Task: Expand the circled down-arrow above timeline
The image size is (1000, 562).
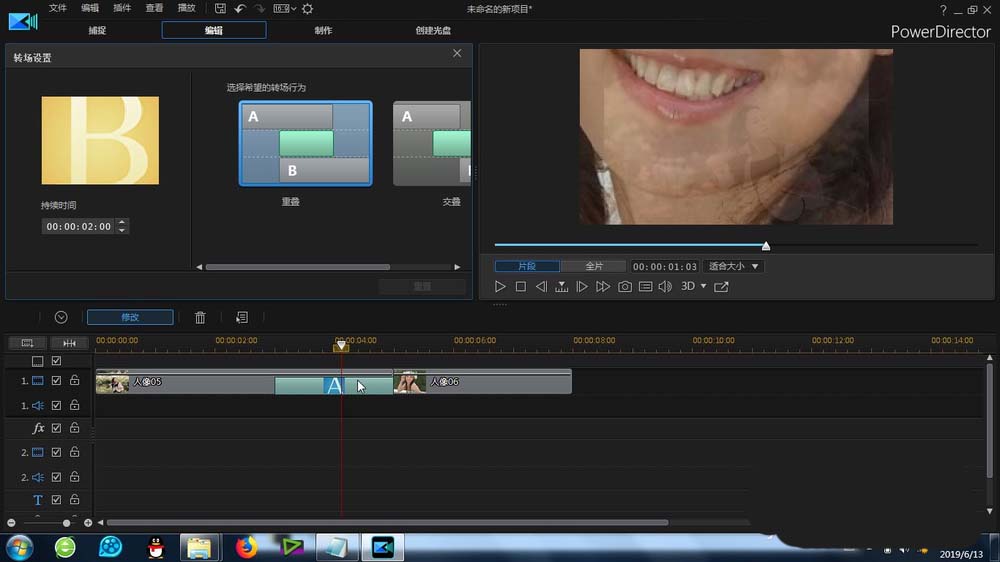Action: pos(61,317)
